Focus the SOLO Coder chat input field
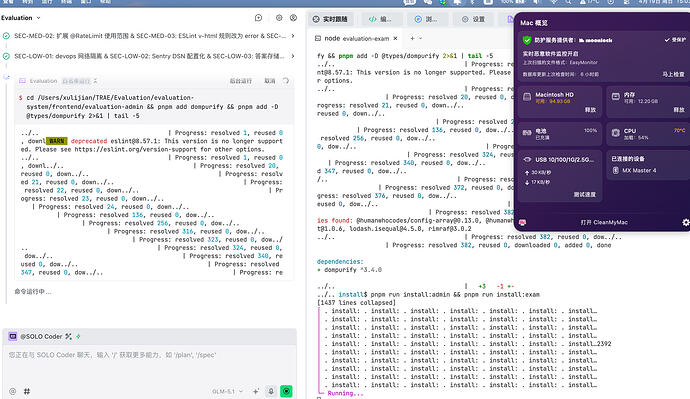Viewport: 690px width, 399px height. point(150,364)
